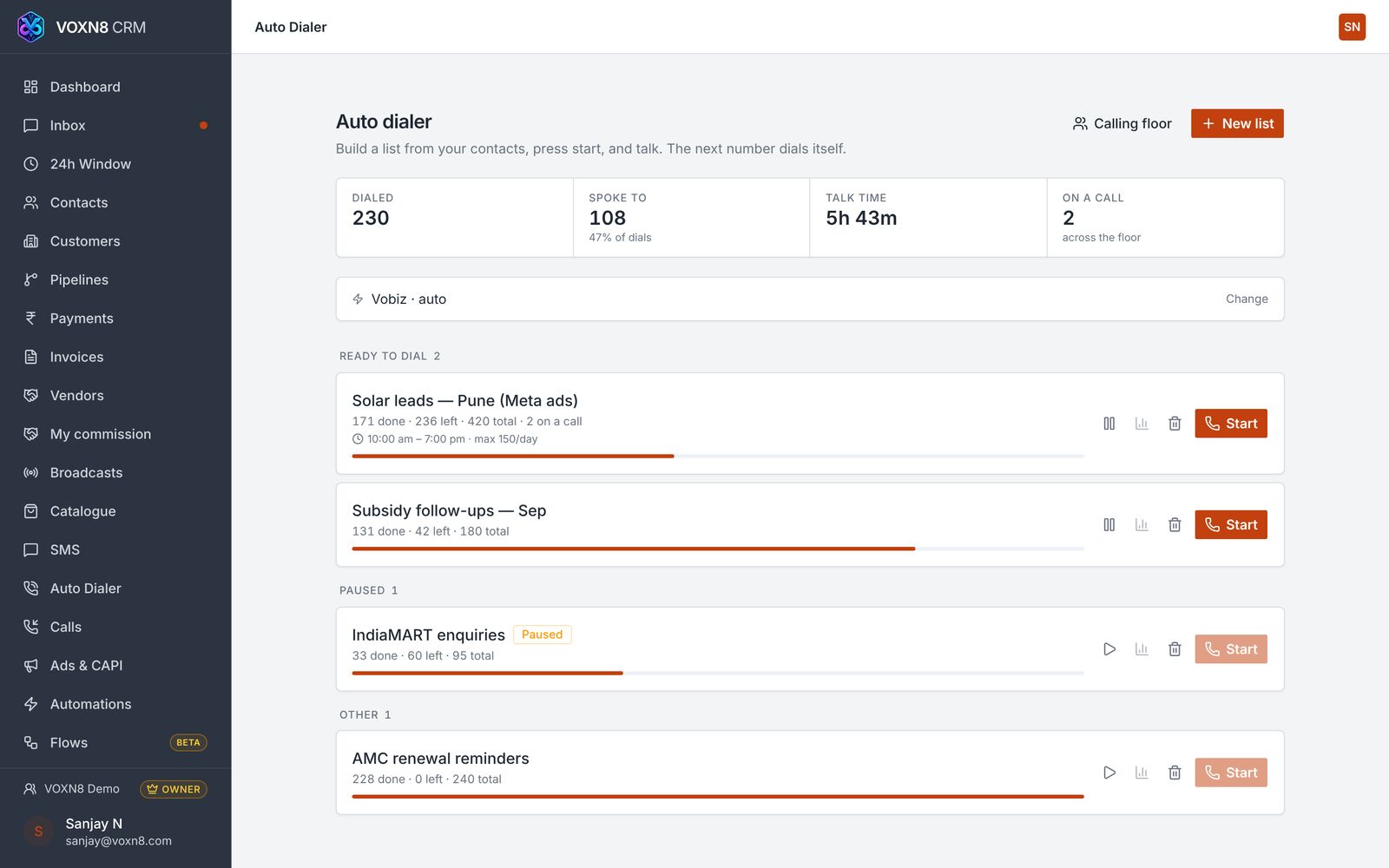Open the 24h Window page
The image size is (1389, 868).
[115, 164]
